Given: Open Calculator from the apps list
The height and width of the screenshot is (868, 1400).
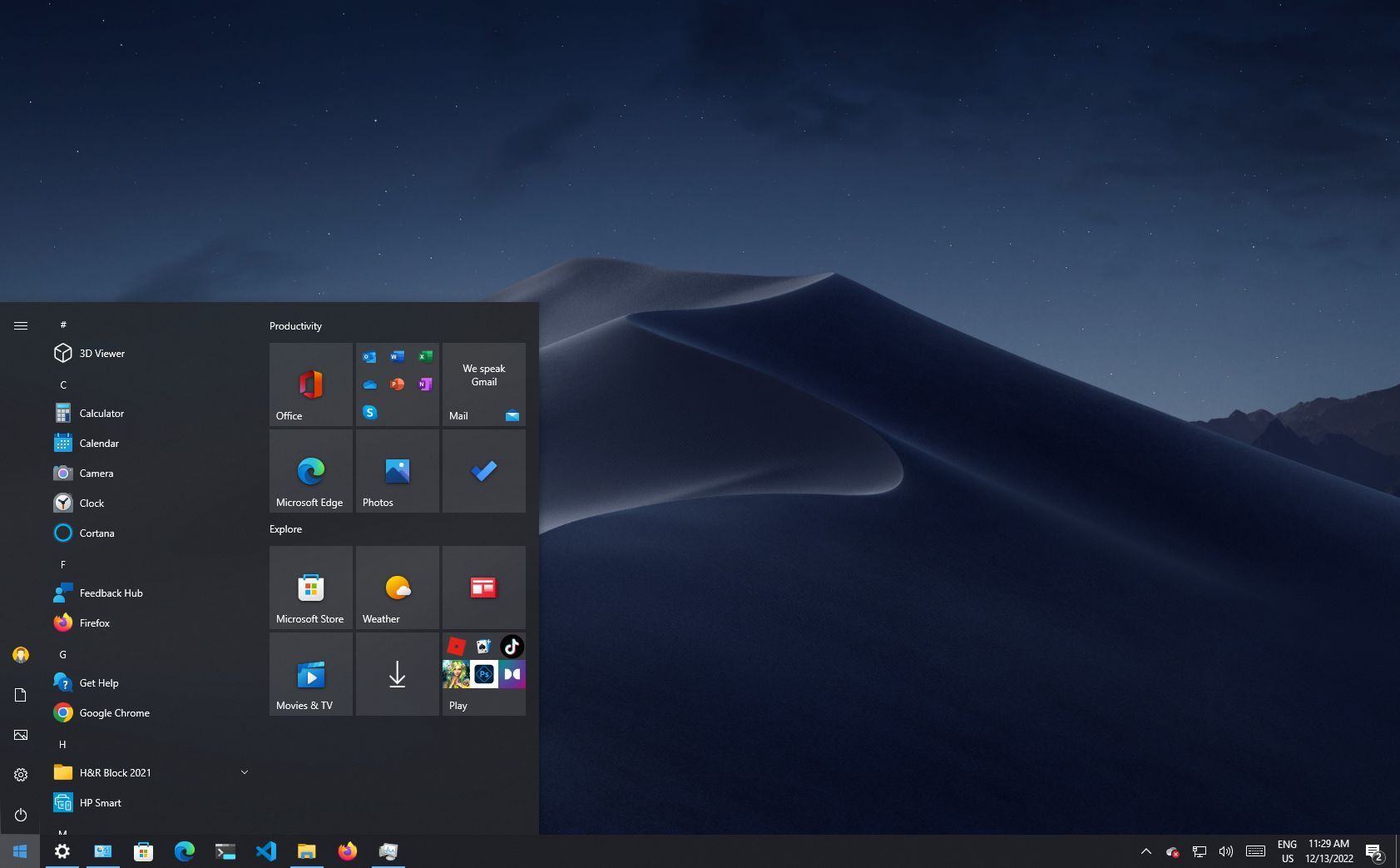Looking at the screenshot, I should pyautogui.click(x=100, y=413).
